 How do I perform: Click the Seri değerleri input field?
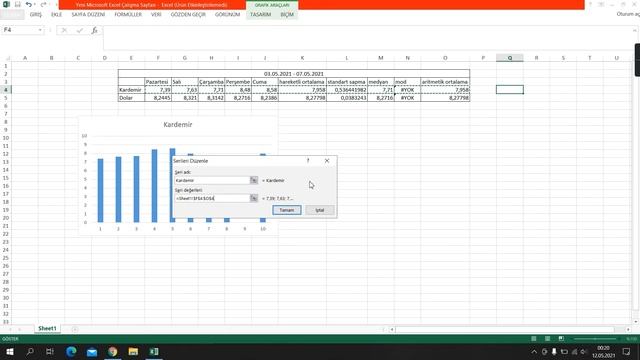pos(212,198)
